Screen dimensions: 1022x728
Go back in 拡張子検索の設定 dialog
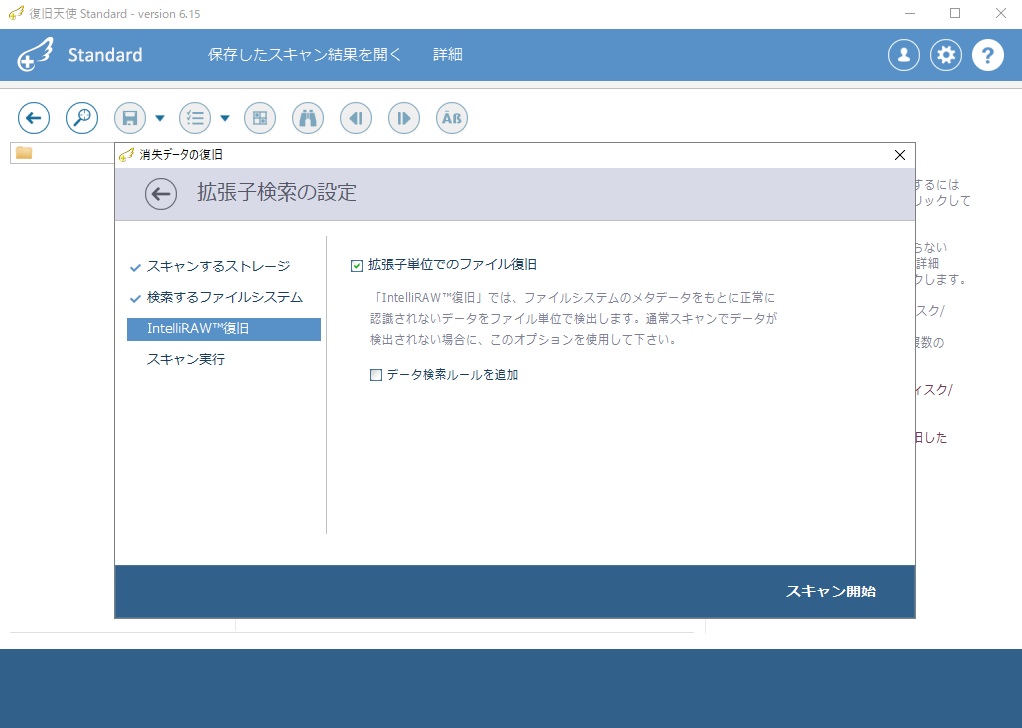[161, 194]
